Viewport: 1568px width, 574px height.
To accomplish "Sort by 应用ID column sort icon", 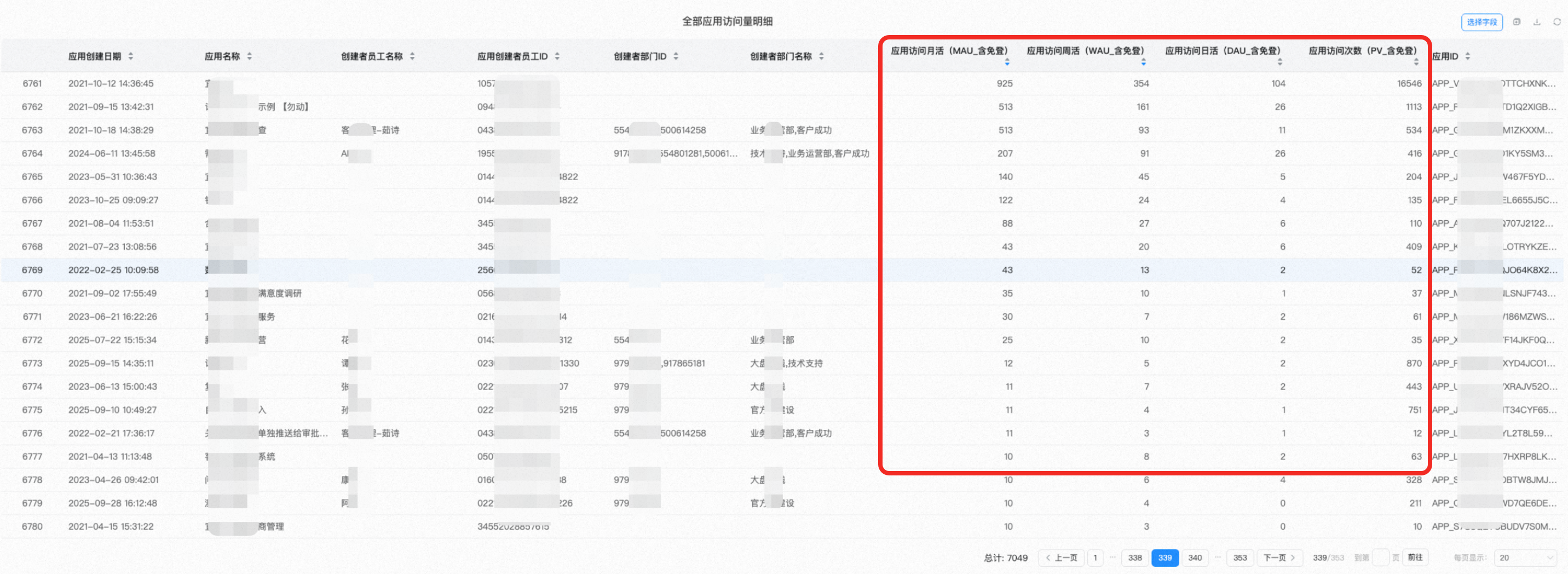I will [1468, 56].
